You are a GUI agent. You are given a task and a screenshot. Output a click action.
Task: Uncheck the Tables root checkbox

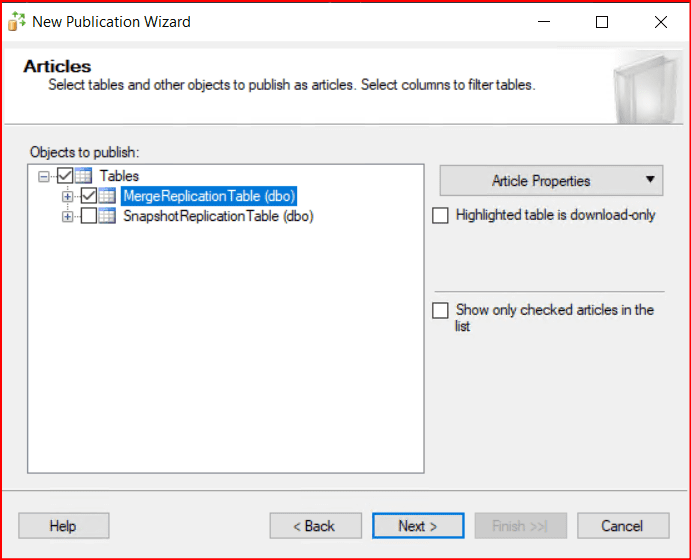click(x=65, y=176)
